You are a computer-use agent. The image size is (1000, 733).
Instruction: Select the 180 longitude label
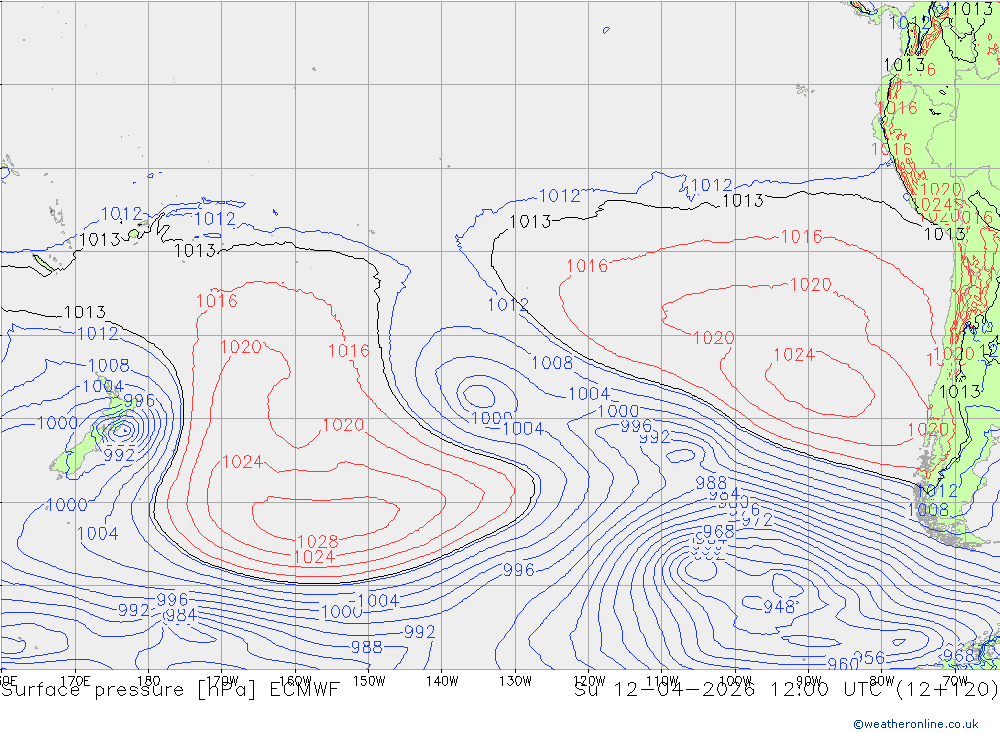[x=148, y=681]
